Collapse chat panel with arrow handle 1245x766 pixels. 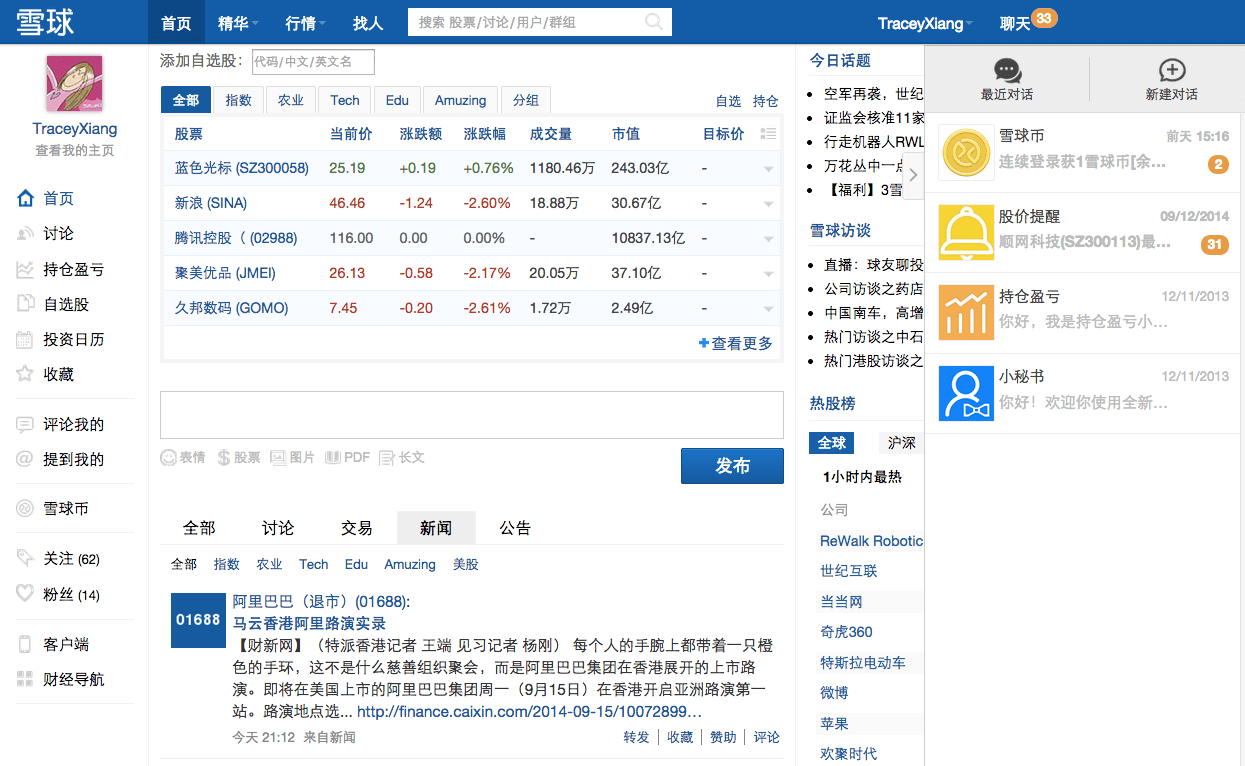point(913,174)
